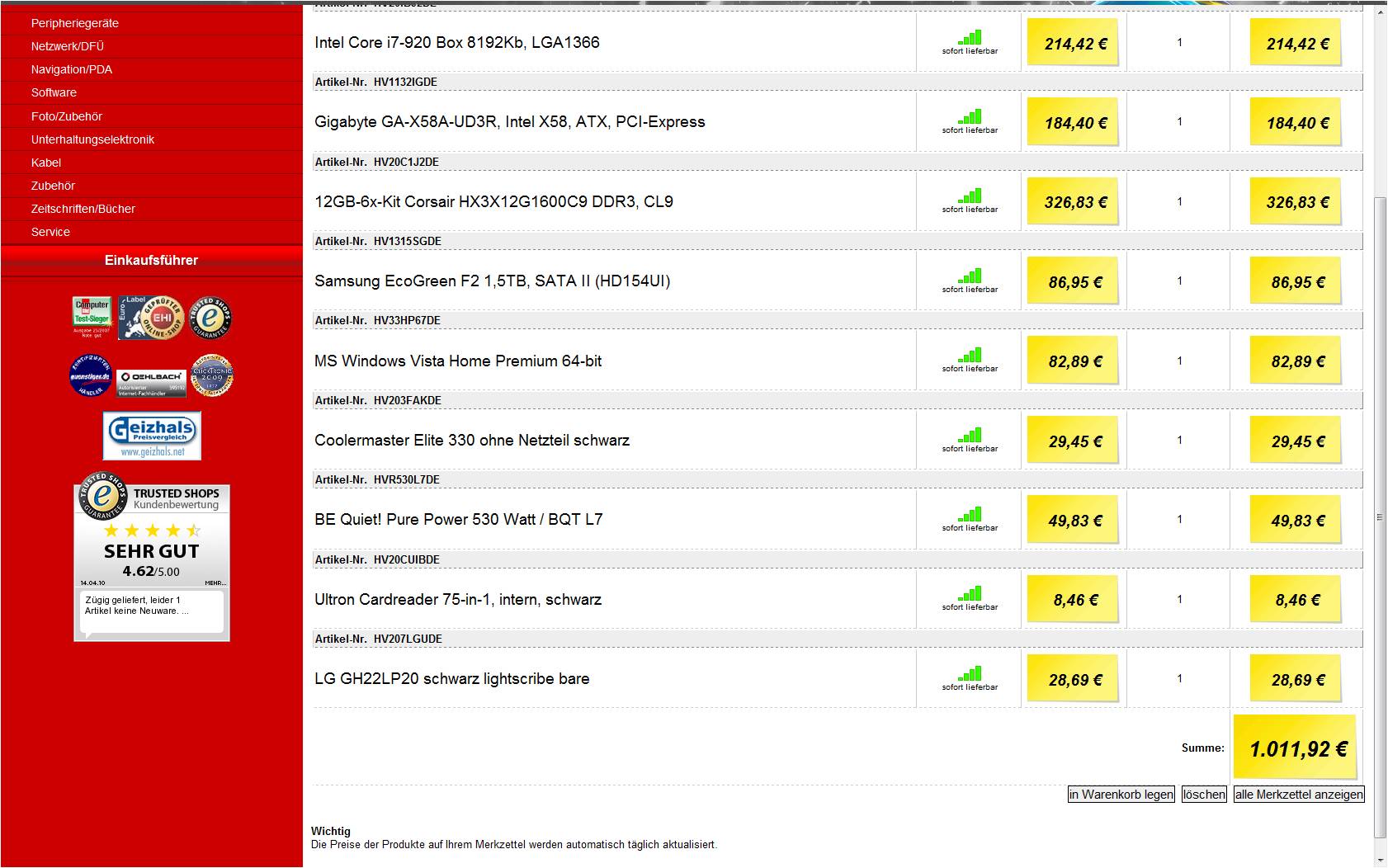The image size is (1388, 868).
Task: Open the Einkaufsführer section
Action: tap(152, 260)
